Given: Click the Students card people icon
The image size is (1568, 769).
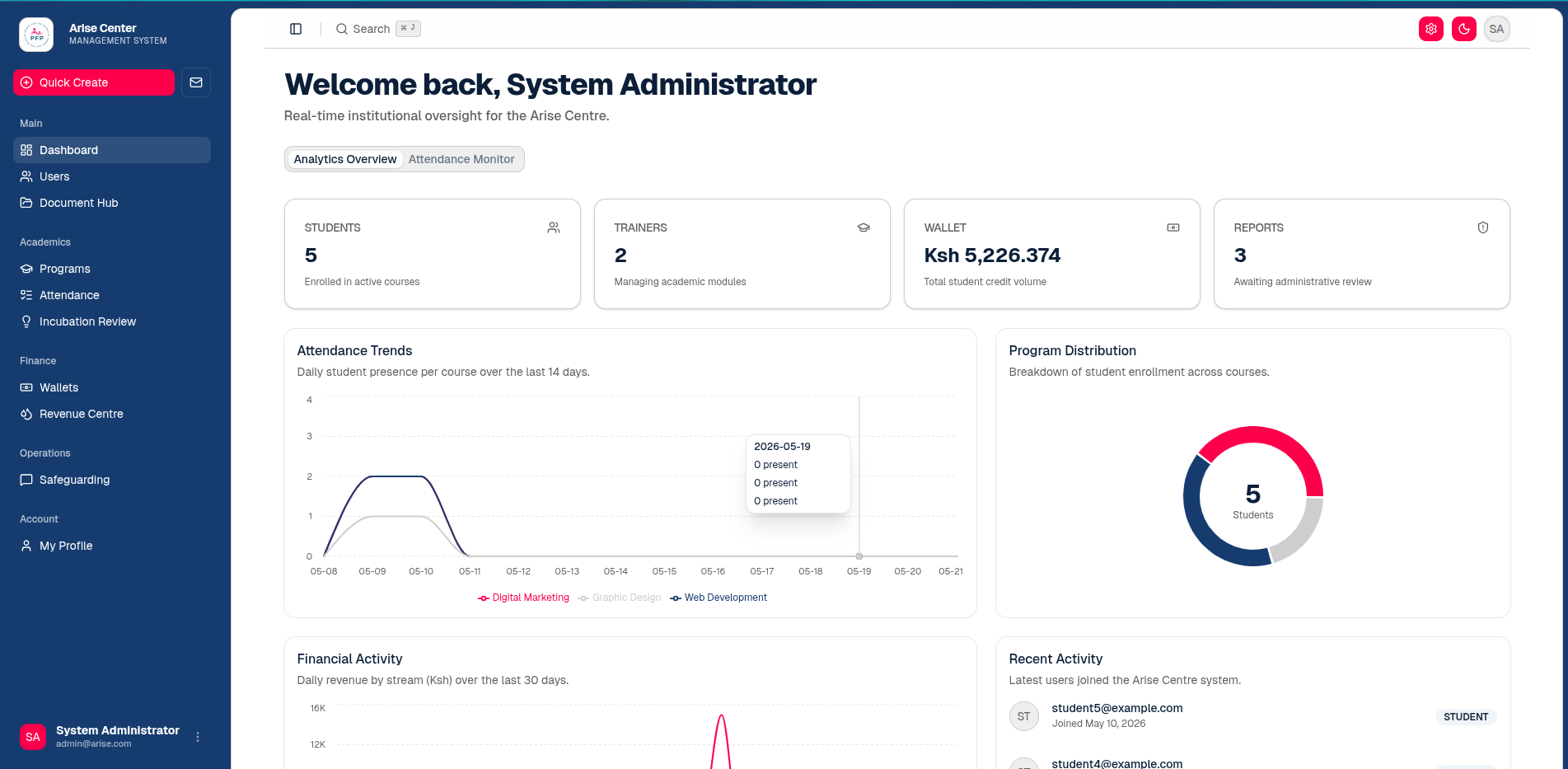Looking at the screenshot, I should [554, 227].
